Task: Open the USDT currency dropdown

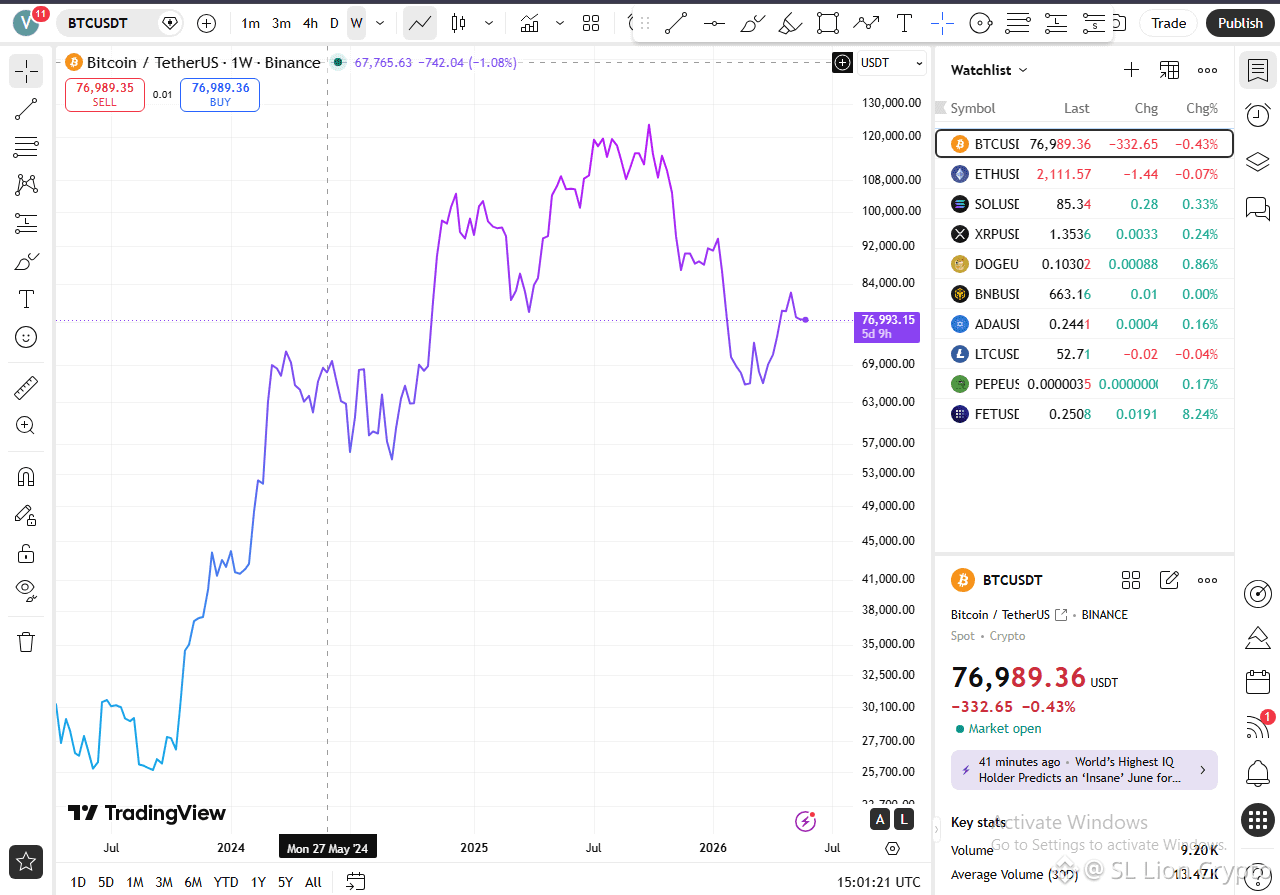Action: (x=891, y=63)
